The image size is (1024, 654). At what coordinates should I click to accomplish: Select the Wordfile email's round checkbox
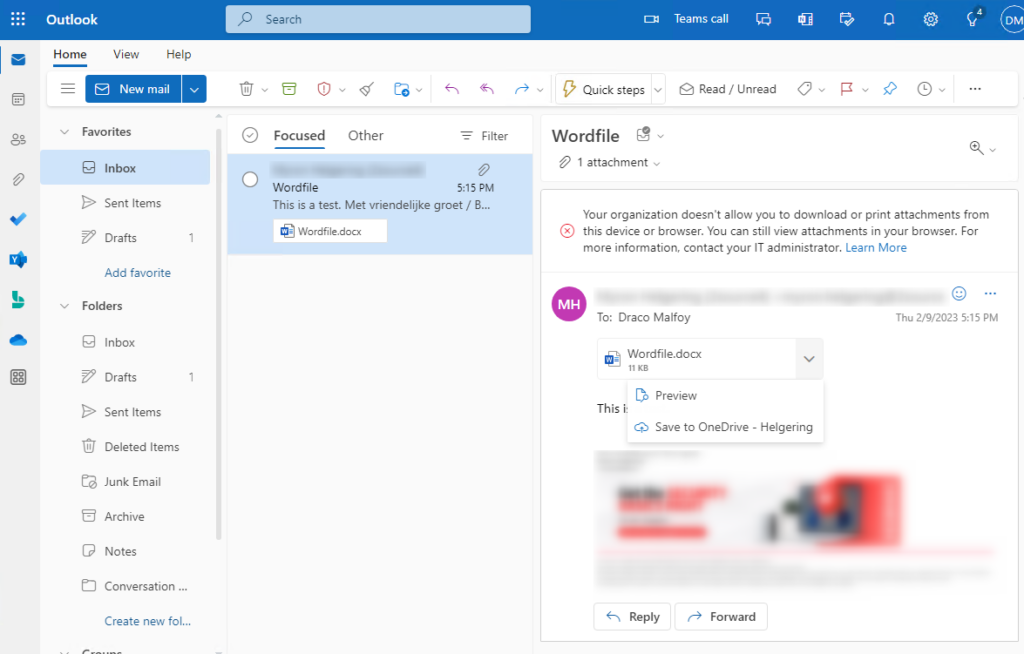point(250,180)
